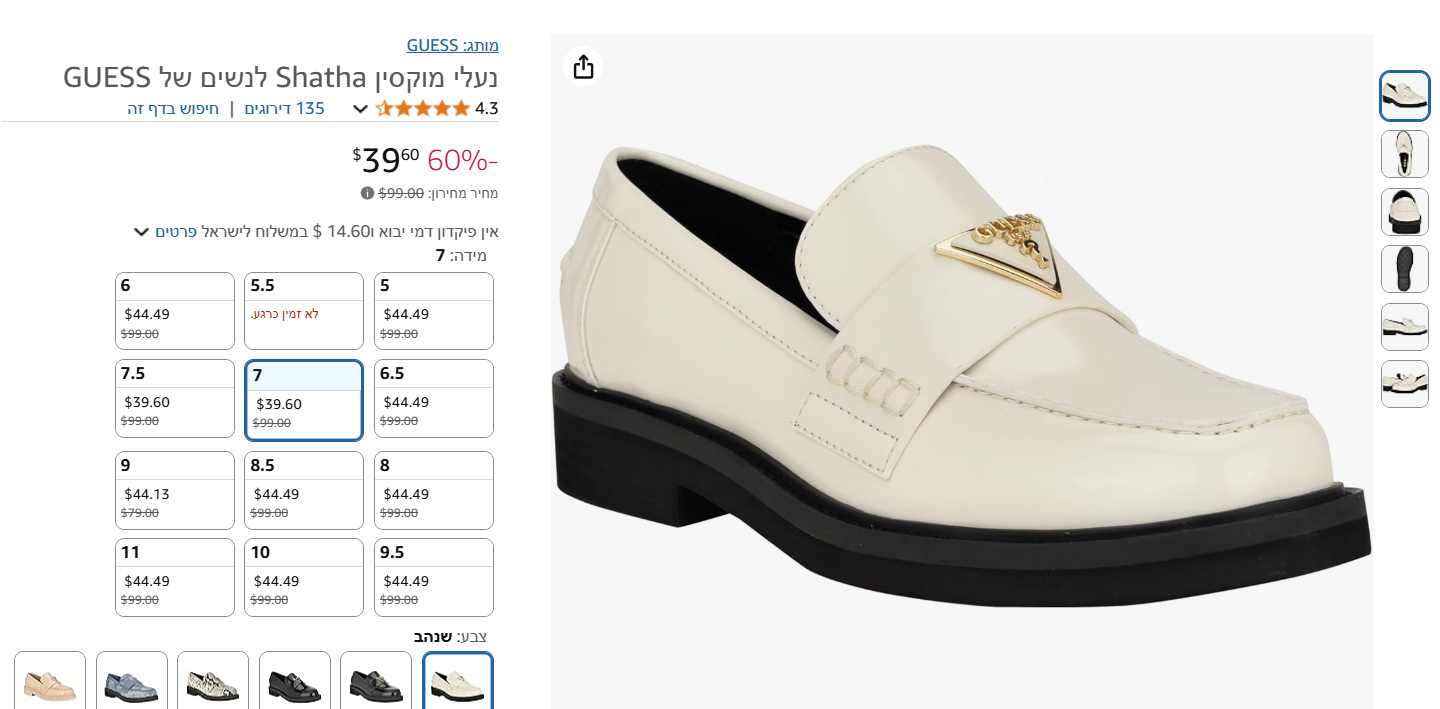
Task: Select size 7.5 at $39.60
Action: (175, 398)
